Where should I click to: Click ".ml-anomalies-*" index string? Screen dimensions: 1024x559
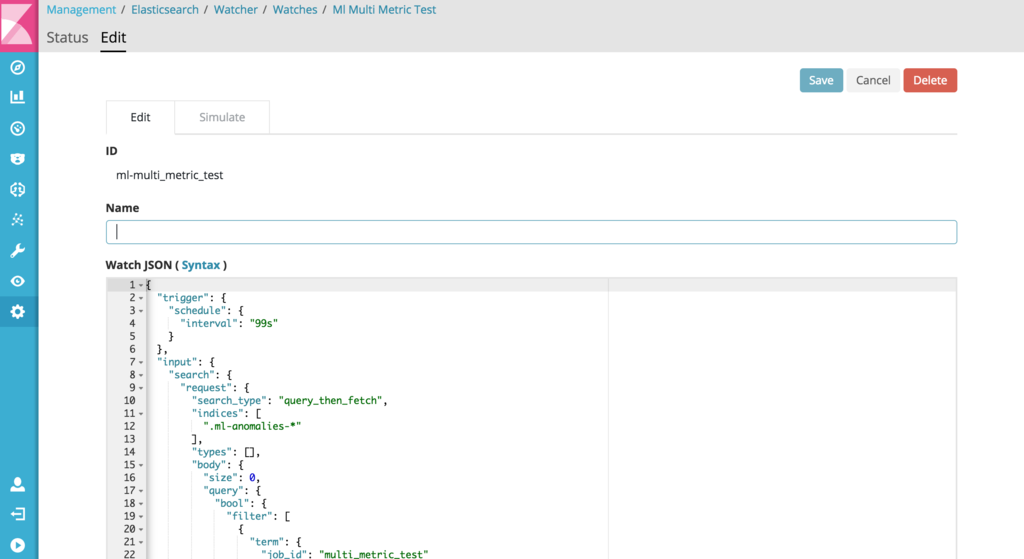252,426
